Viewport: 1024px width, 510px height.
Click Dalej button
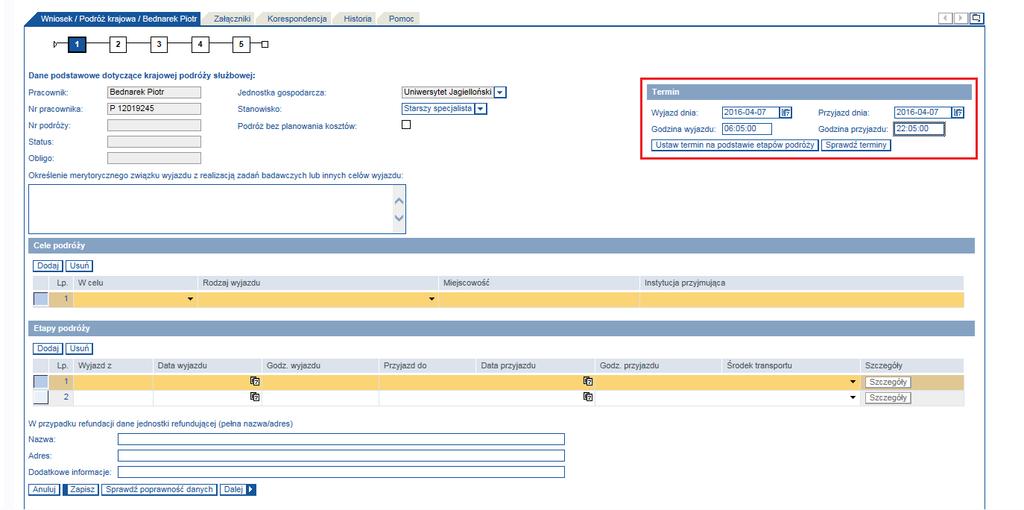(x=238, y=489)
